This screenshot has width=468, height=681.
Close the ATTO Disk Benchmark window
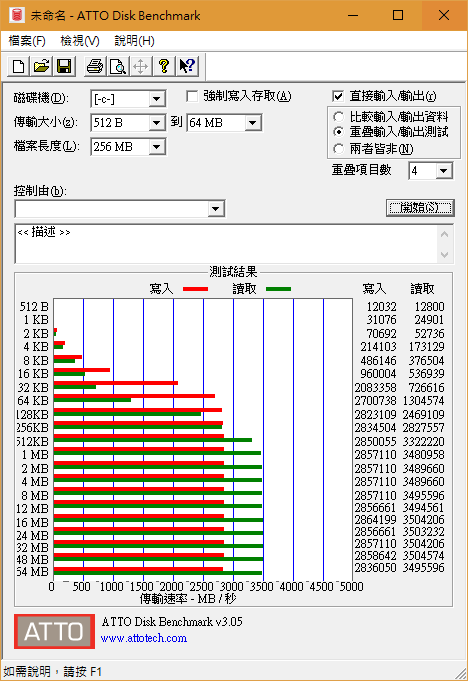tap(444, 15)
